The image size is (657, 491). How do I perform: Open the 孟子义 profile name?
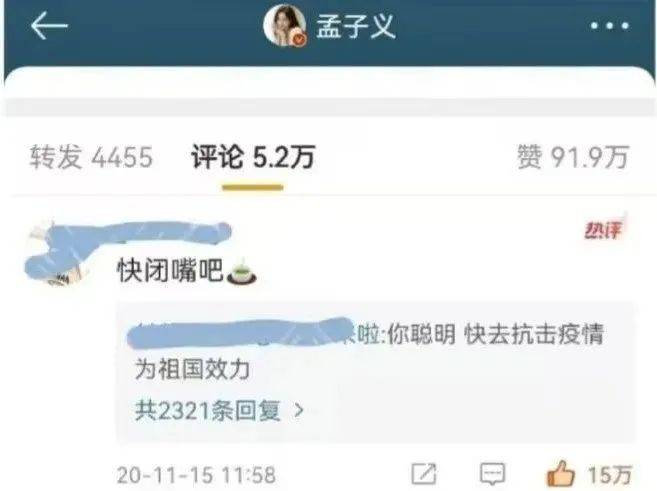(x=356, y=26)
